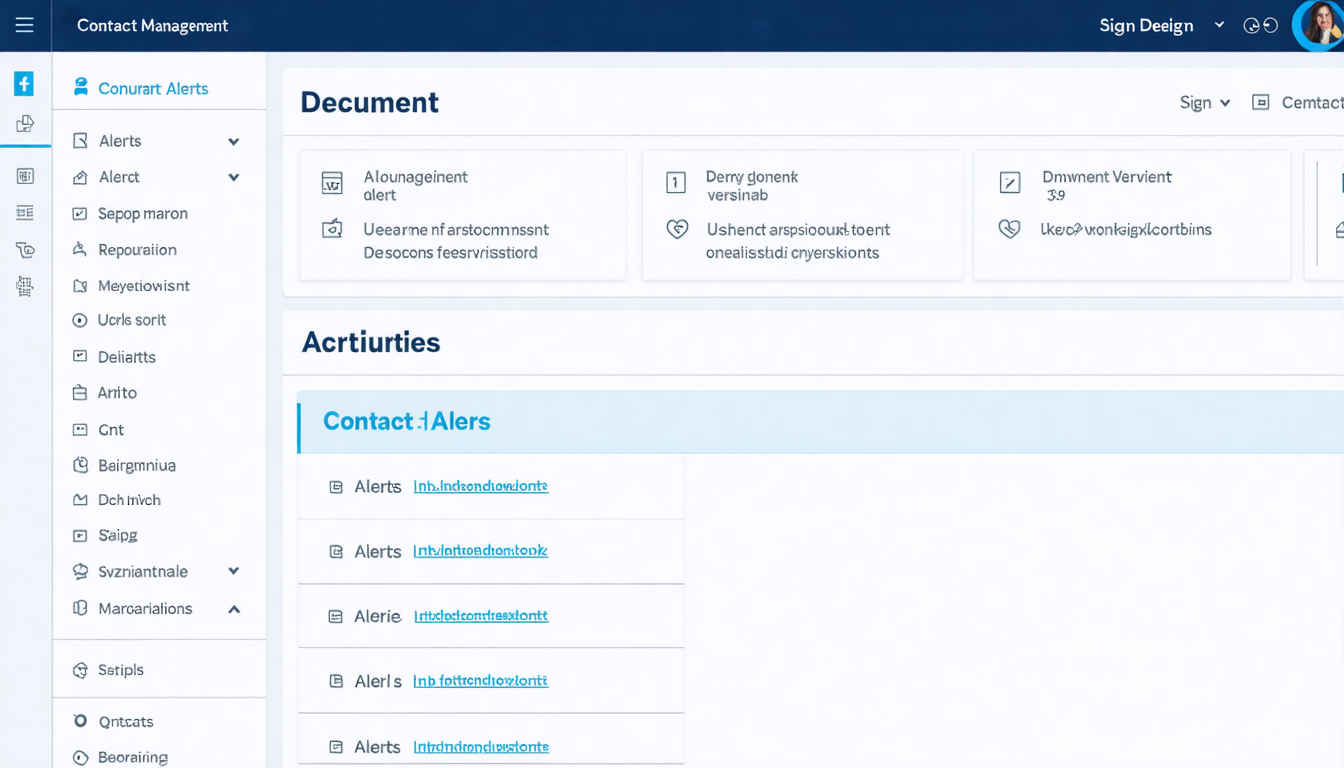Select Repouraiion in sidebar

click(x=137, y=249)
